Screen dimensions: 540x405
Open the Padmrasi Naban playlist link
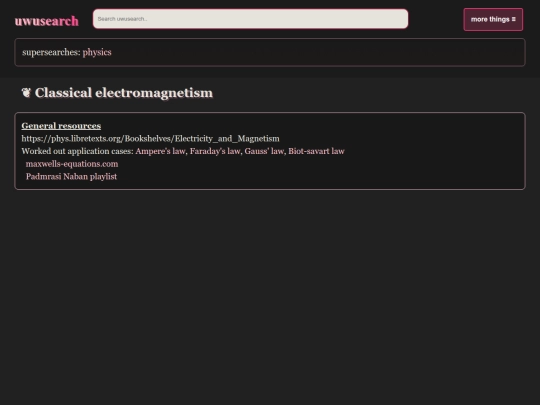click(71, 177)
